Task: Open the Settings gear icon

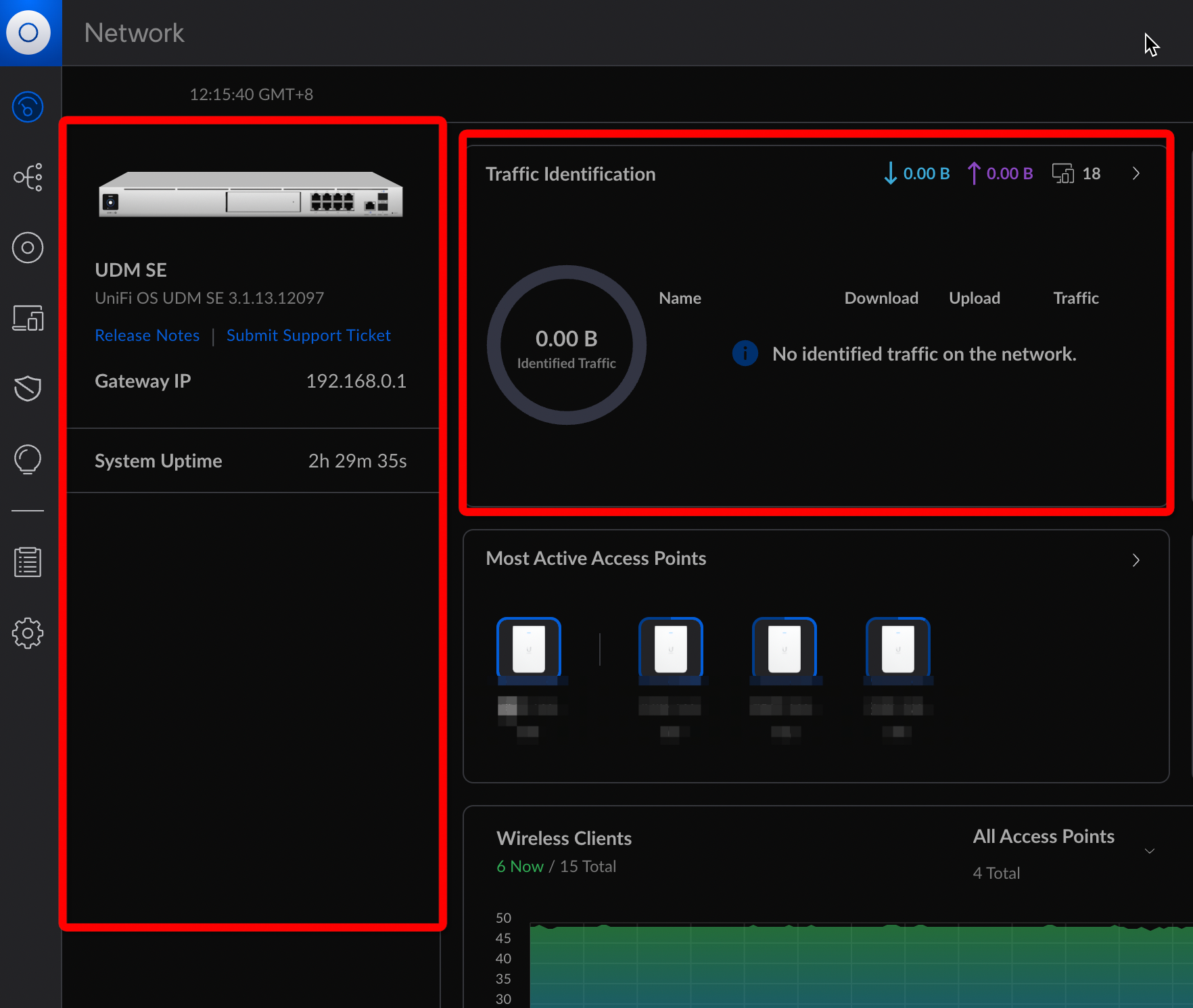Action: pos(28,633)
